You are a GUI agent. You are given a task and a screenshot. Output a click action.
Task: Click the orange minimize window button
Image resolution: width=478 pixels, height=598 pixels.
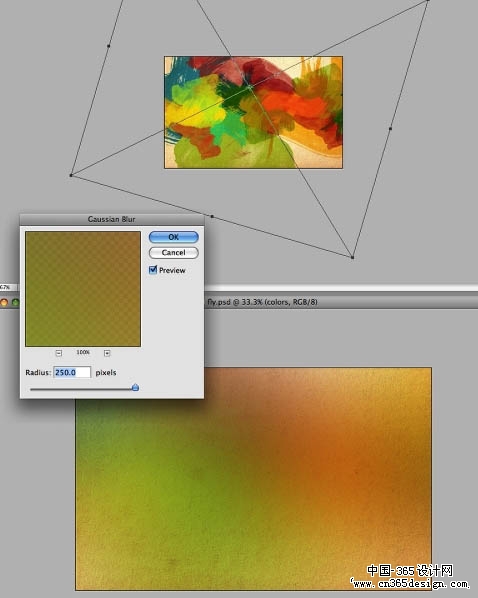(4, 303)
